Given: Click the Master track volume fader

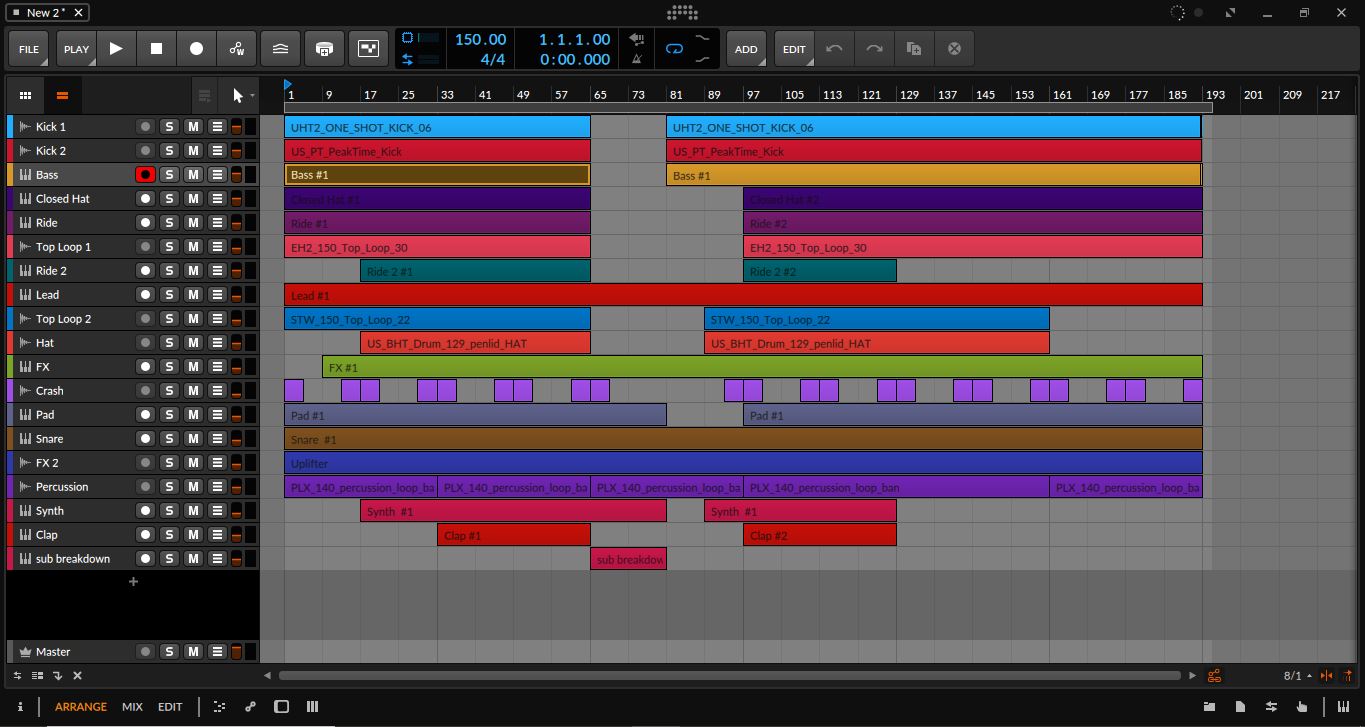Looking at the screenshot, I should point(237,652).
